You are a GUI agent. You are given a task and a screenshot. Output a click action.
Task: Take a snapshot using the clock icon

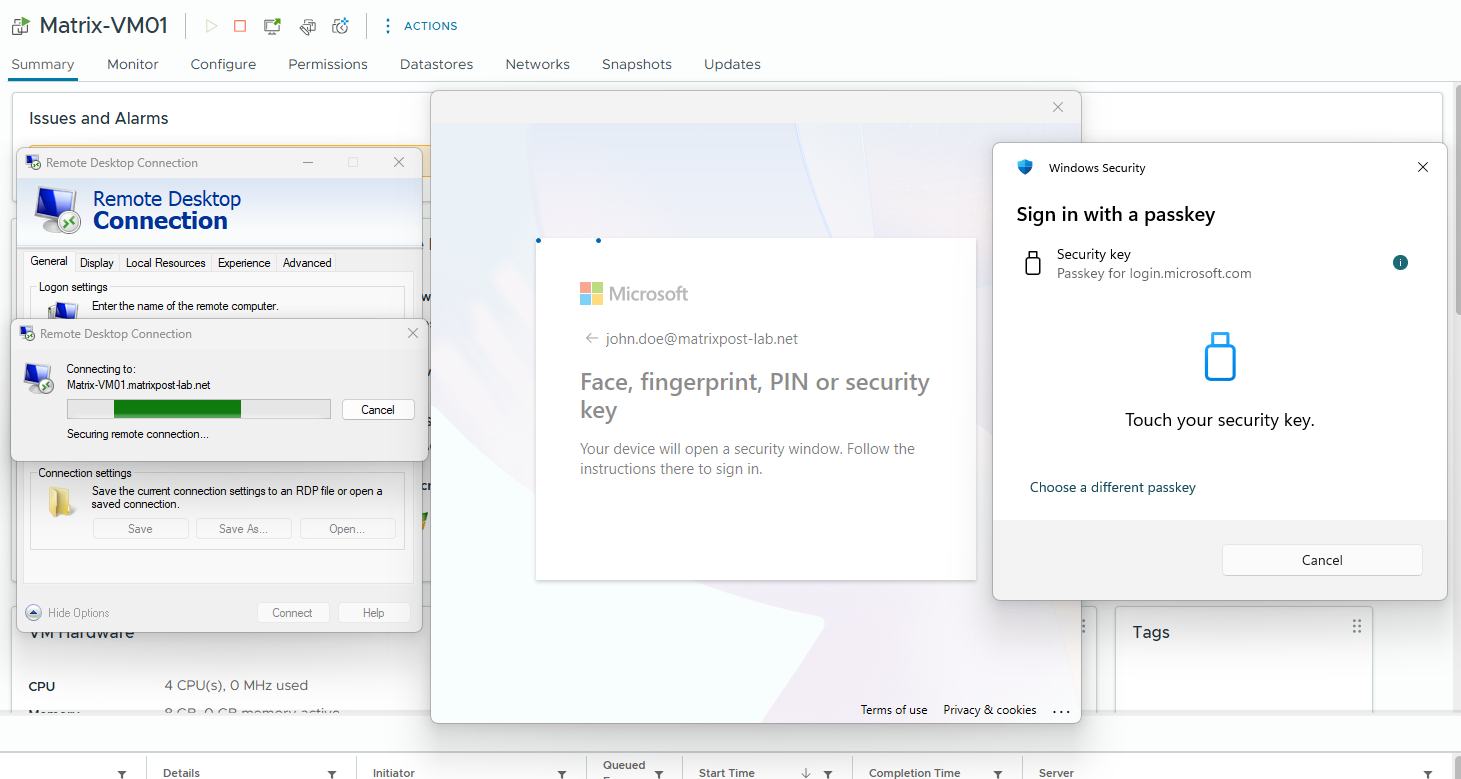coord(341,26)
